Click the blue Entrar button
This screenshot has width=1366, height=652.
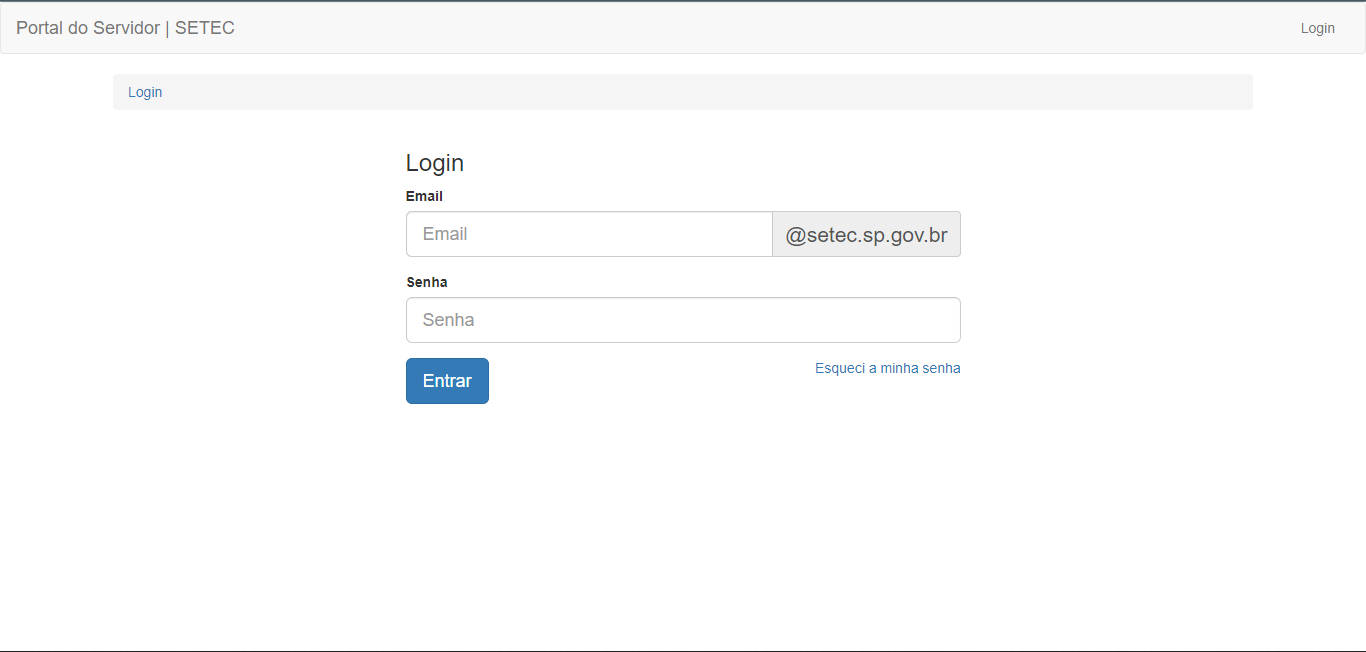[x=447, y=381]
